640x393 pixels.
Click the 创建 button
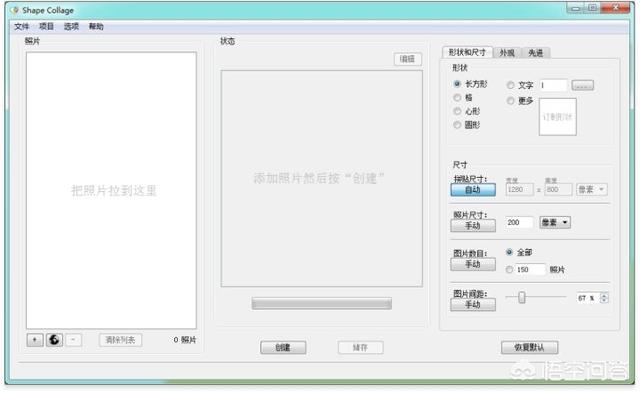pyautogui.click(x=283, y=347)
